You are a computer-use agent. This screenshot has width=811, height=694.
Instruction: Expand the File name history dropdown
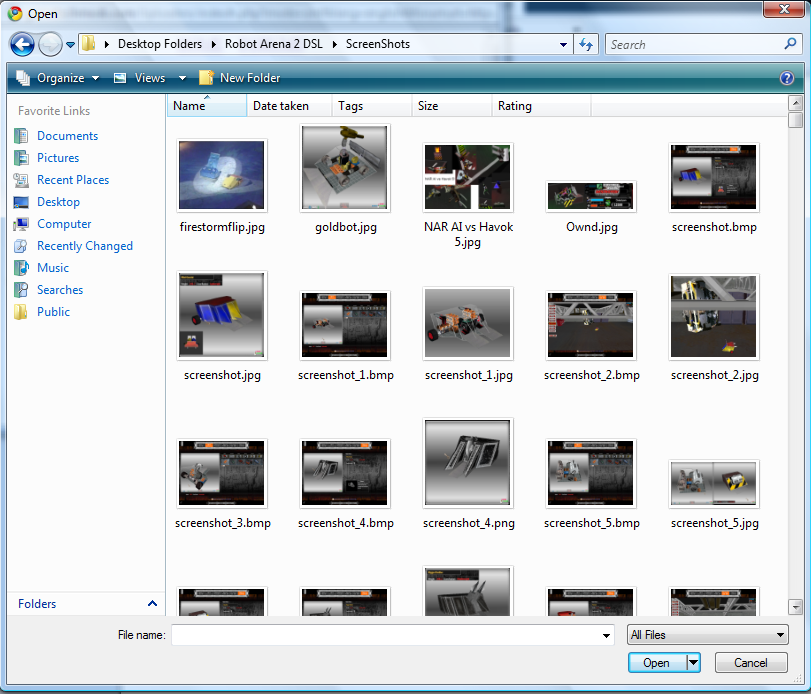606,636
